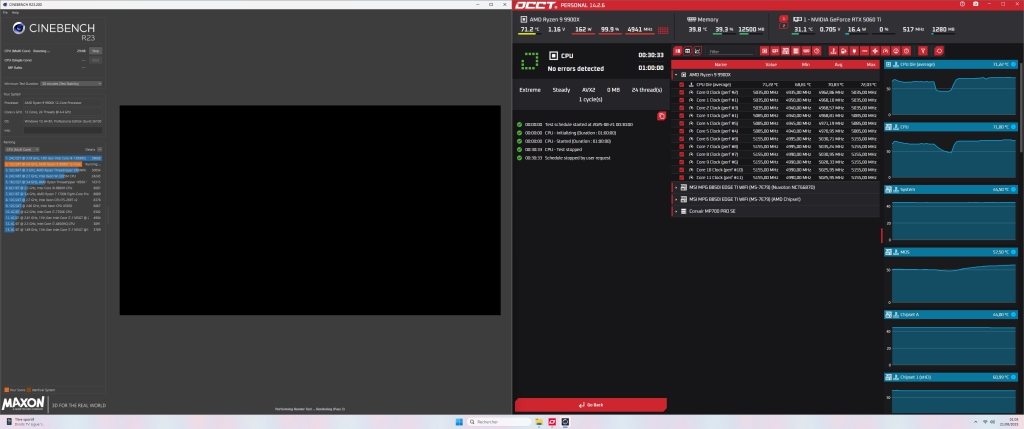
Task: Open File Explorer from the taskbar
Action: pos(539,422)
